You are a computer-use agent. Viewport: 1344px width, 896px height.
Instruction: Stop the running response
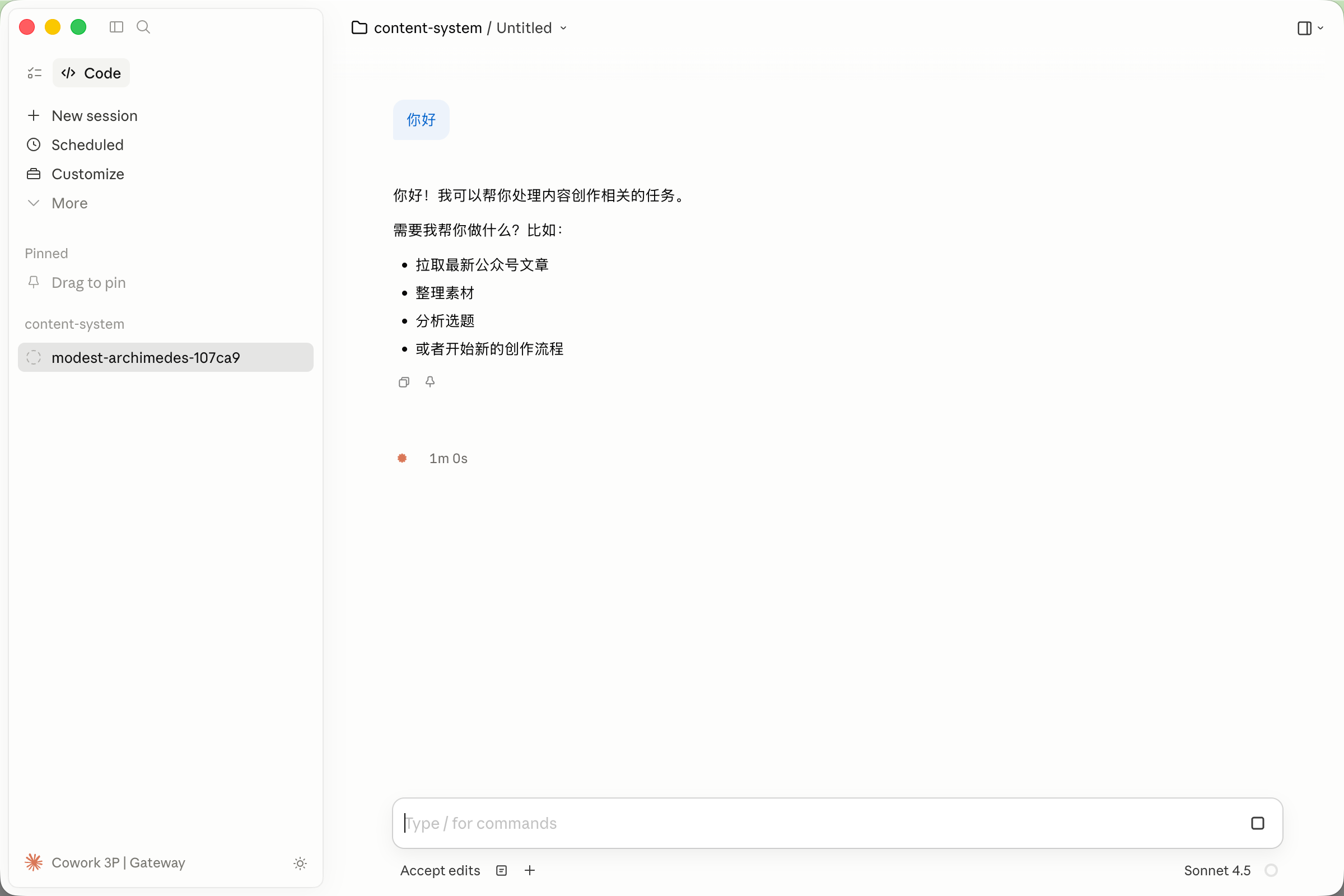(1258, 823)
